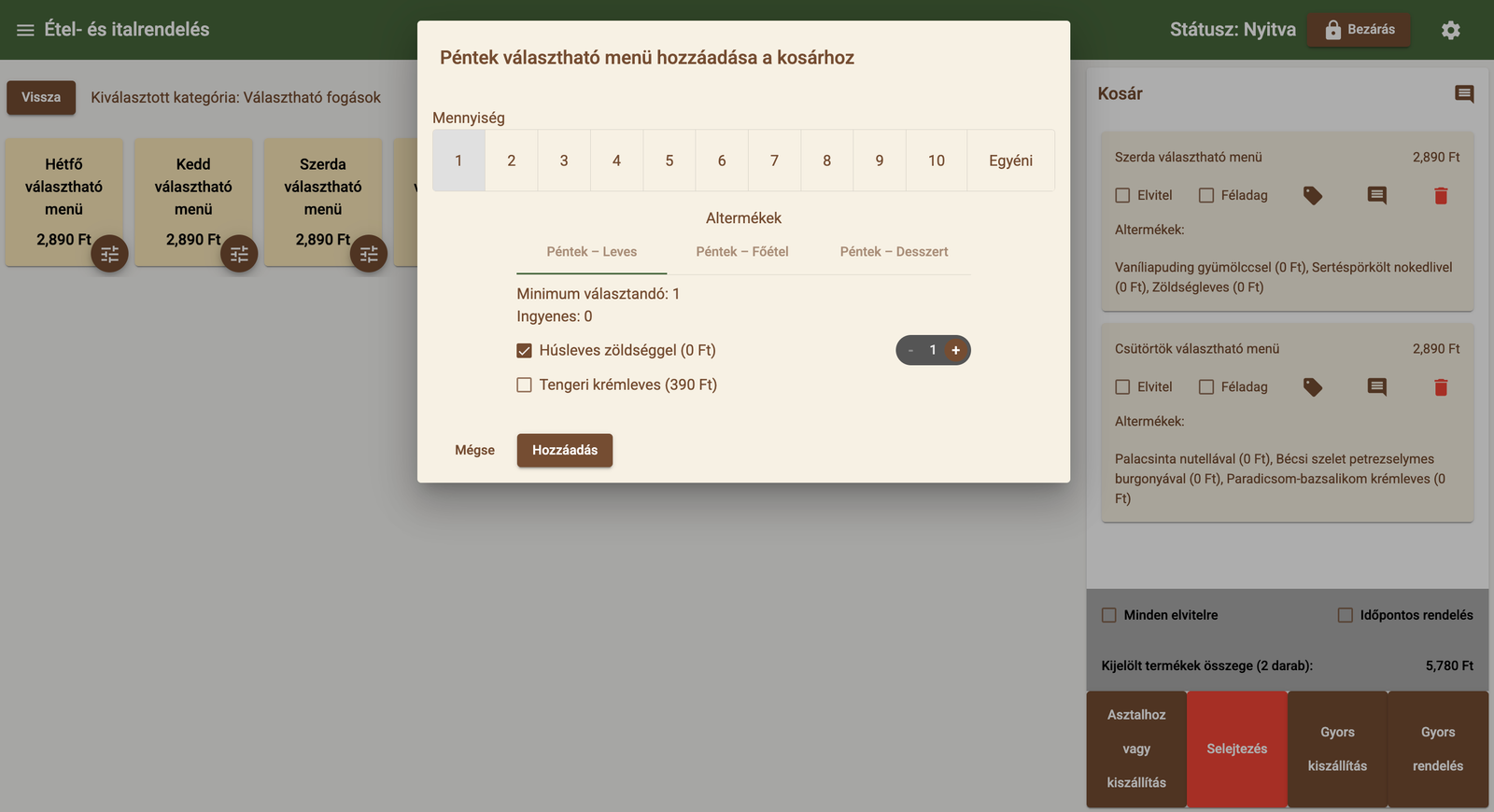Cancel dialog with Mégse

coord(474,450)
